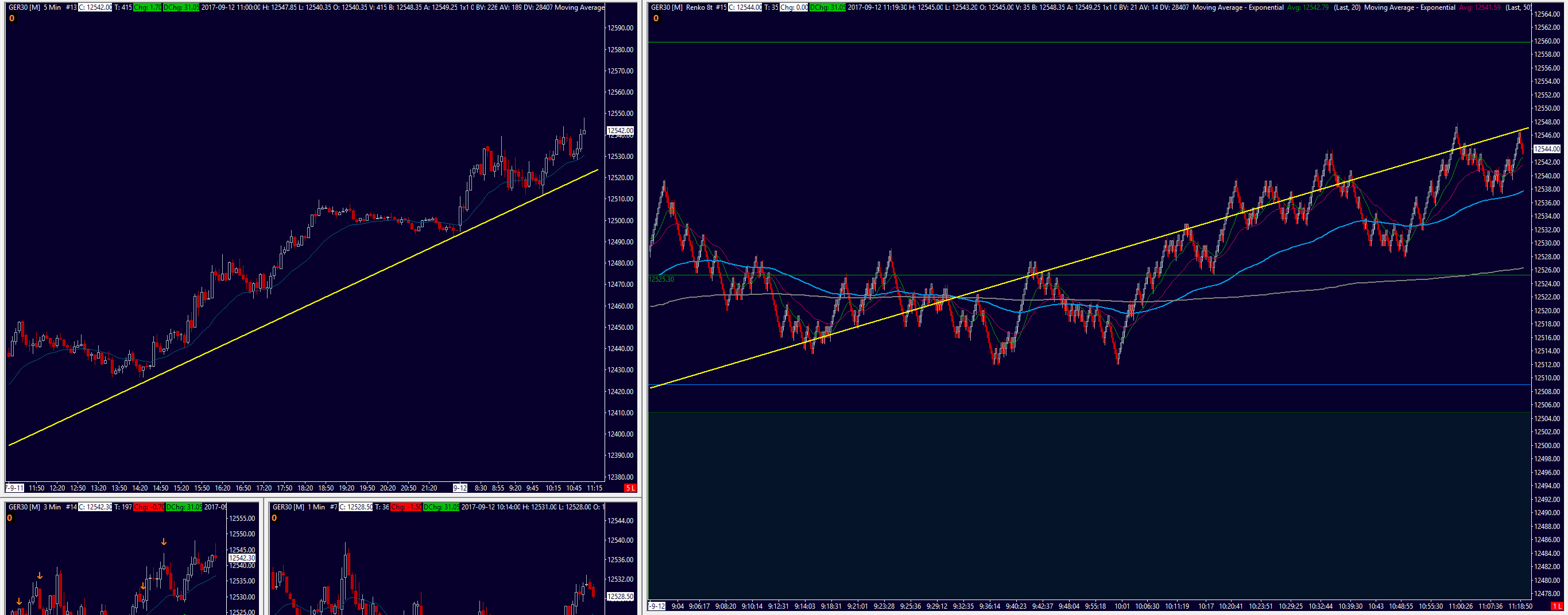Click the 12542.00 last price marker on 5 Min scale
This screenshot has height=615, width=1568.
point(620,130)
